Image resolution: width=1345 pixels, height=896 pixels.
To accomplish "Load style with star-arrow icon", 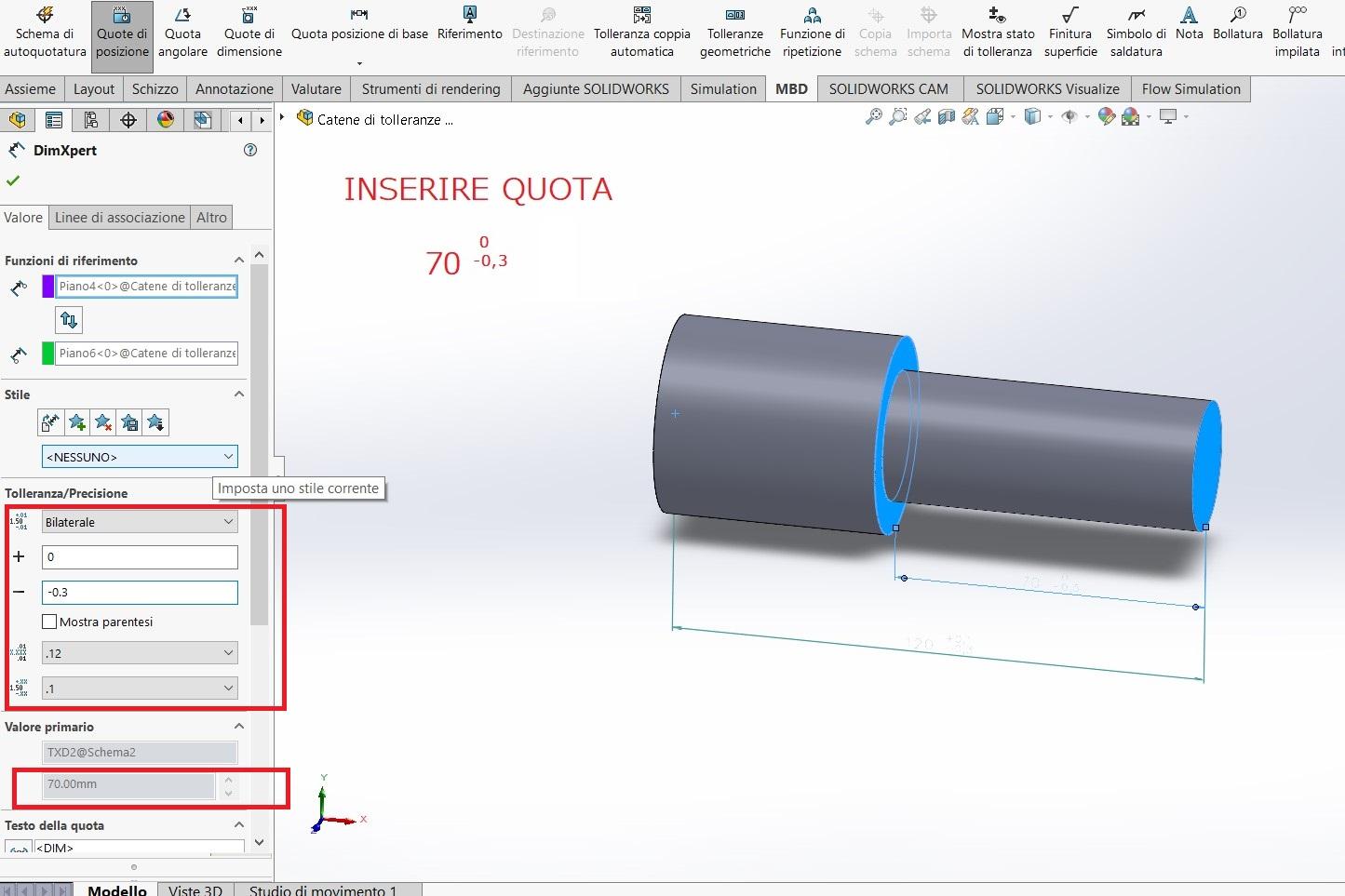I will pos(155,422).
